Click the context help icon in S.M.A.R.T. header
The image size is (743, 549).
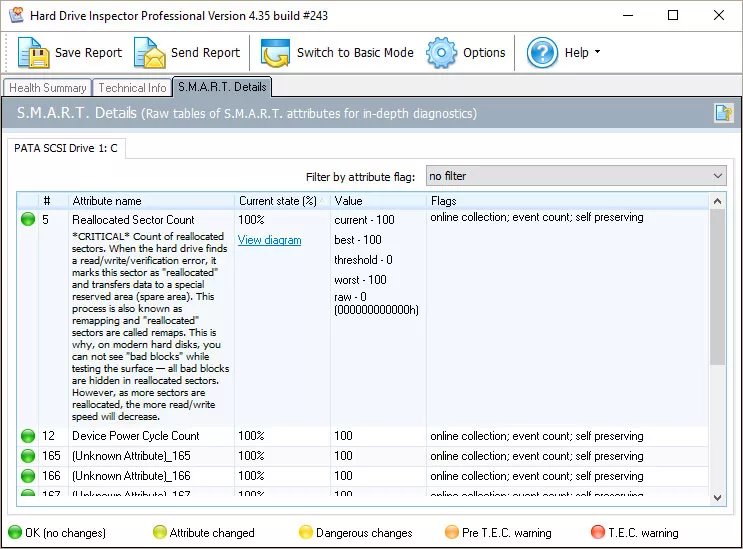click(x=724, y=113)
